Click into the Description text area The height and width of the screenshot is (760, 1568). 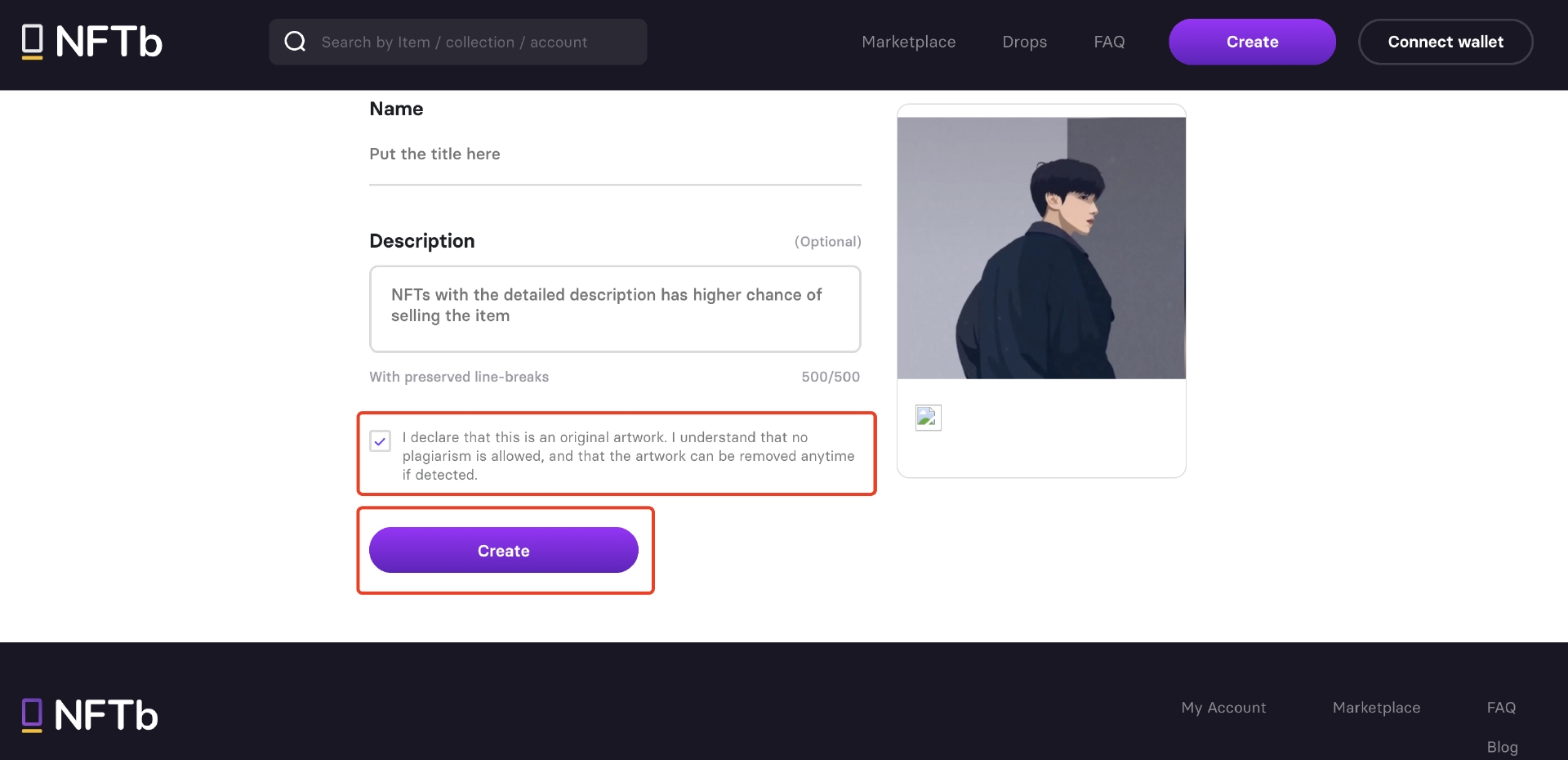(x=615, y=309)
